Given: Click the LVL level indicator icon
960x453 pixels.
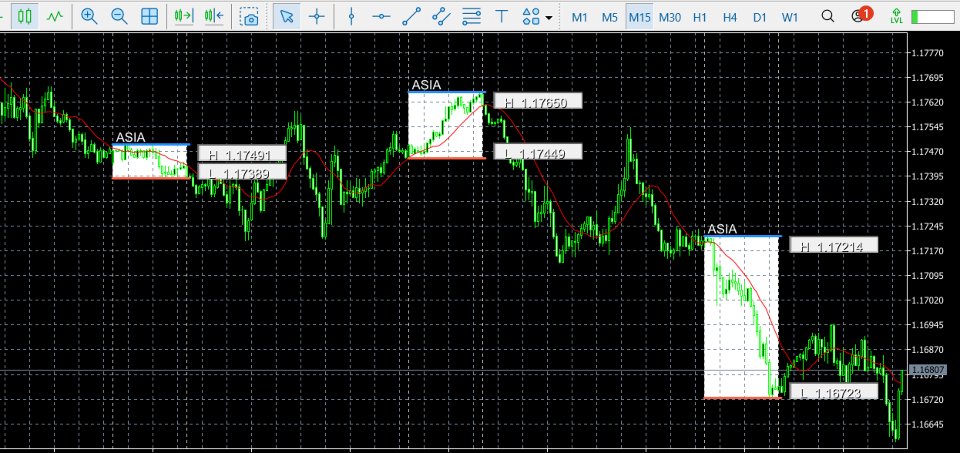Looking at the screenshot, I should pos(897,17).
